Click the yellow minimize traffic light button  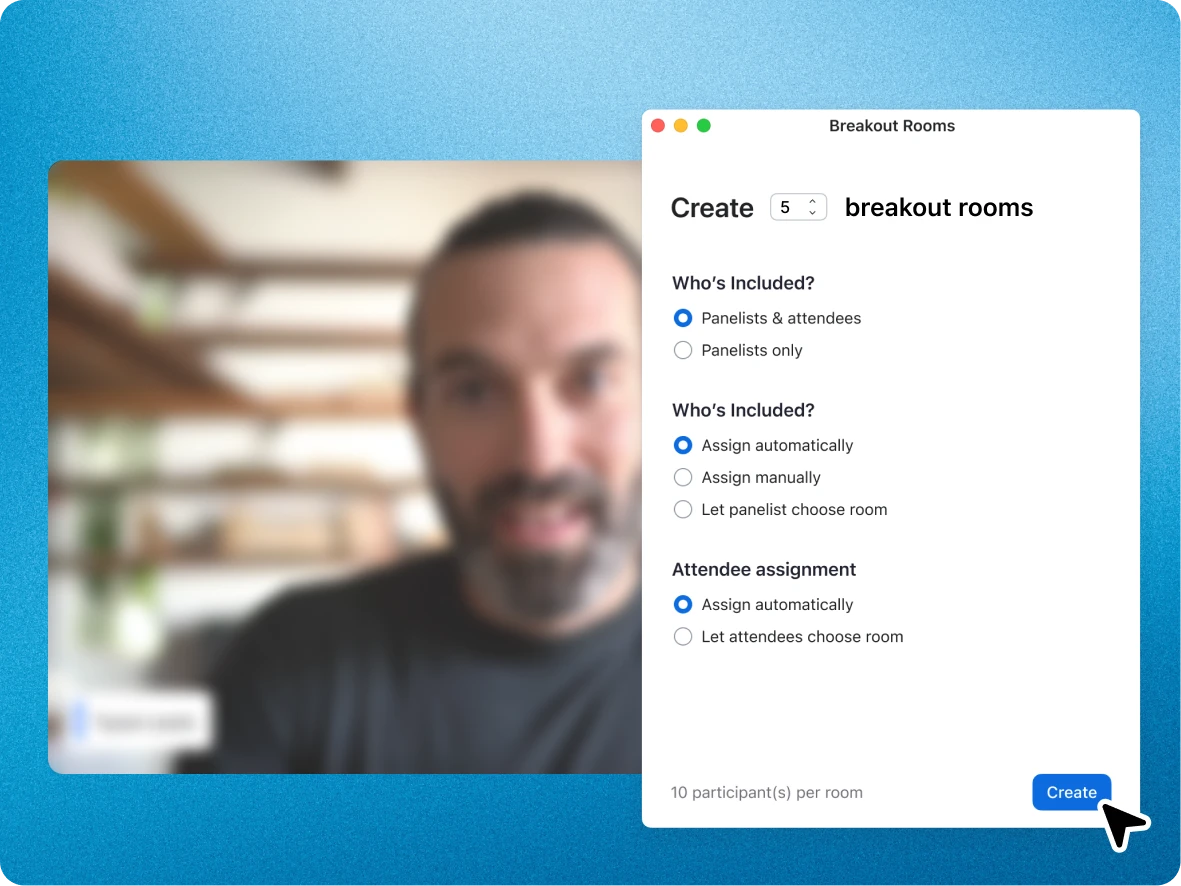(681, 125)
